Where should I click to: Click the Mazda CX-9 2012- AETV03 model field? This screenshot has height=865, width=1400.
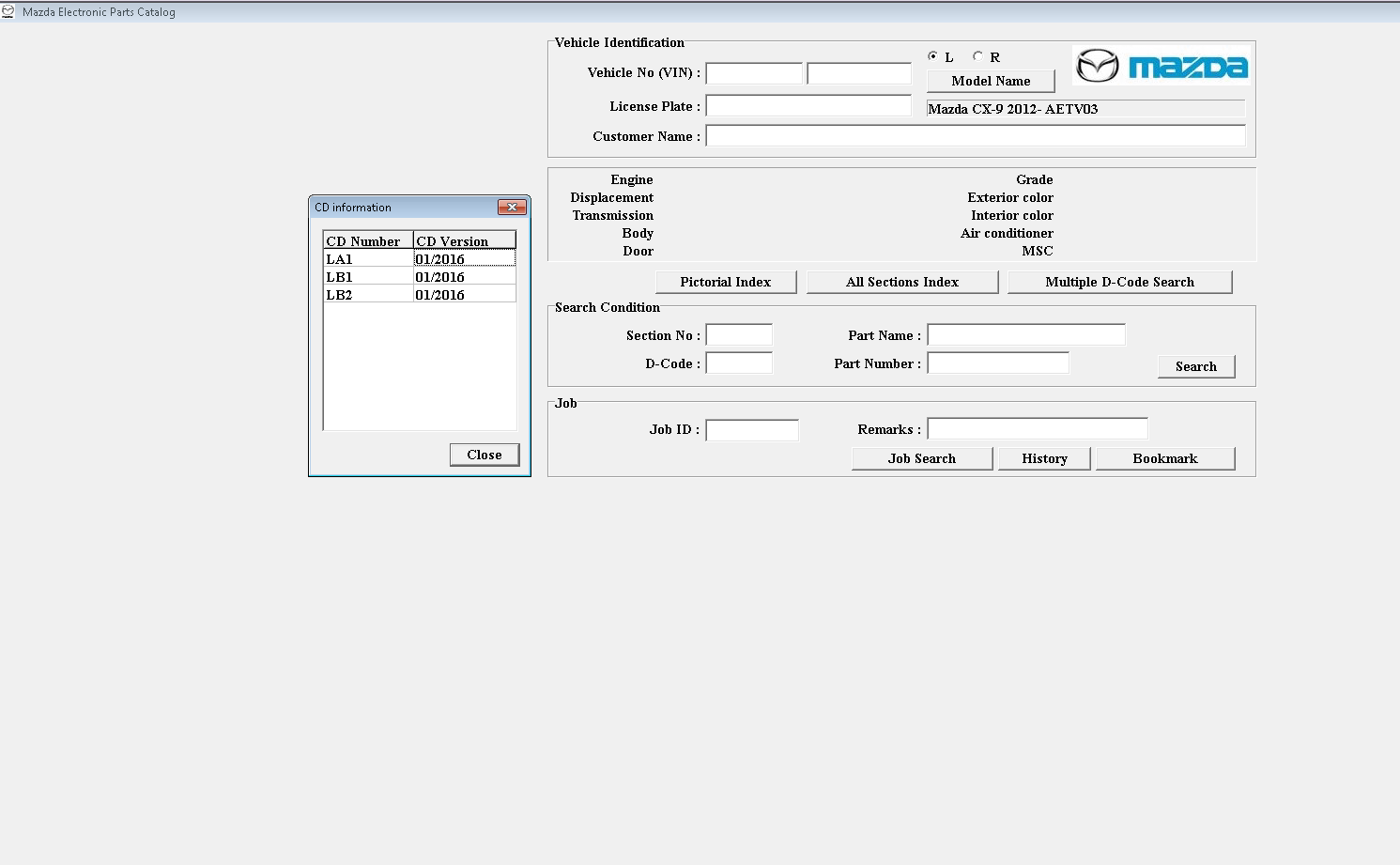point(1085,109)
